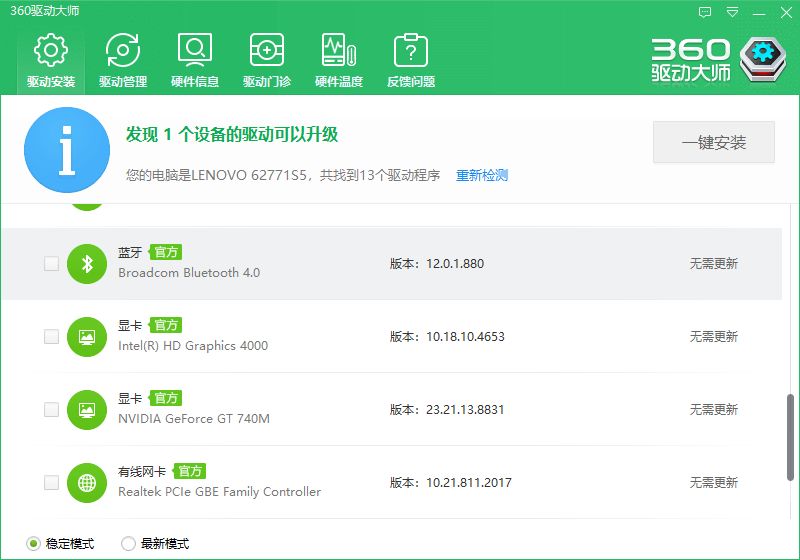
Task: Click the driver list vertical scrollbar thumb
Action: pos(790,437)
